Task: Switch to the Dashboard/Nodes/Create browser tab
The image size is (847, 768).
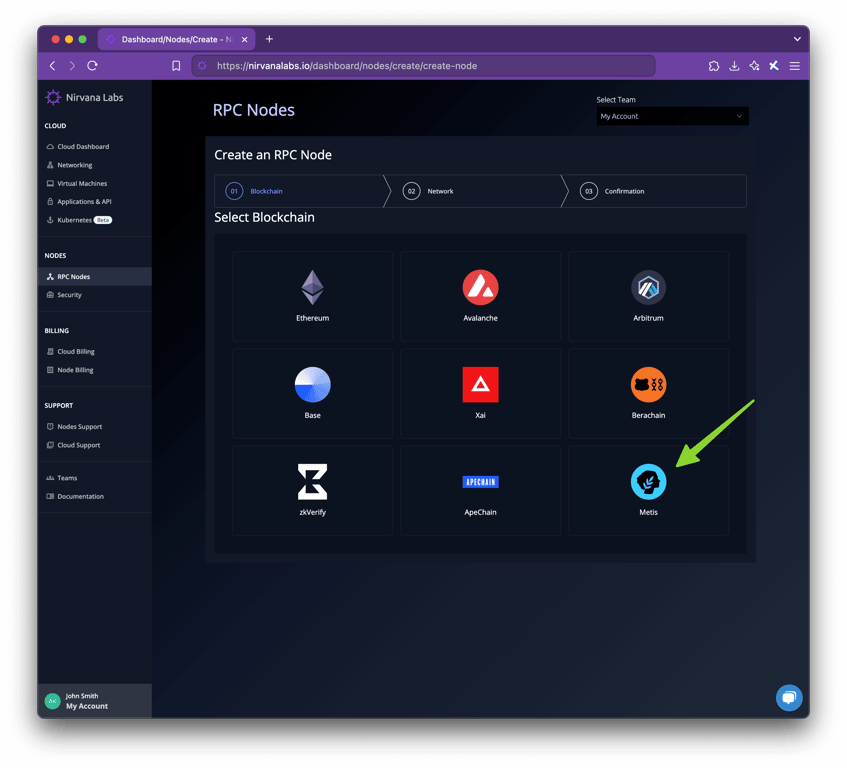Action: click(176, 39)
